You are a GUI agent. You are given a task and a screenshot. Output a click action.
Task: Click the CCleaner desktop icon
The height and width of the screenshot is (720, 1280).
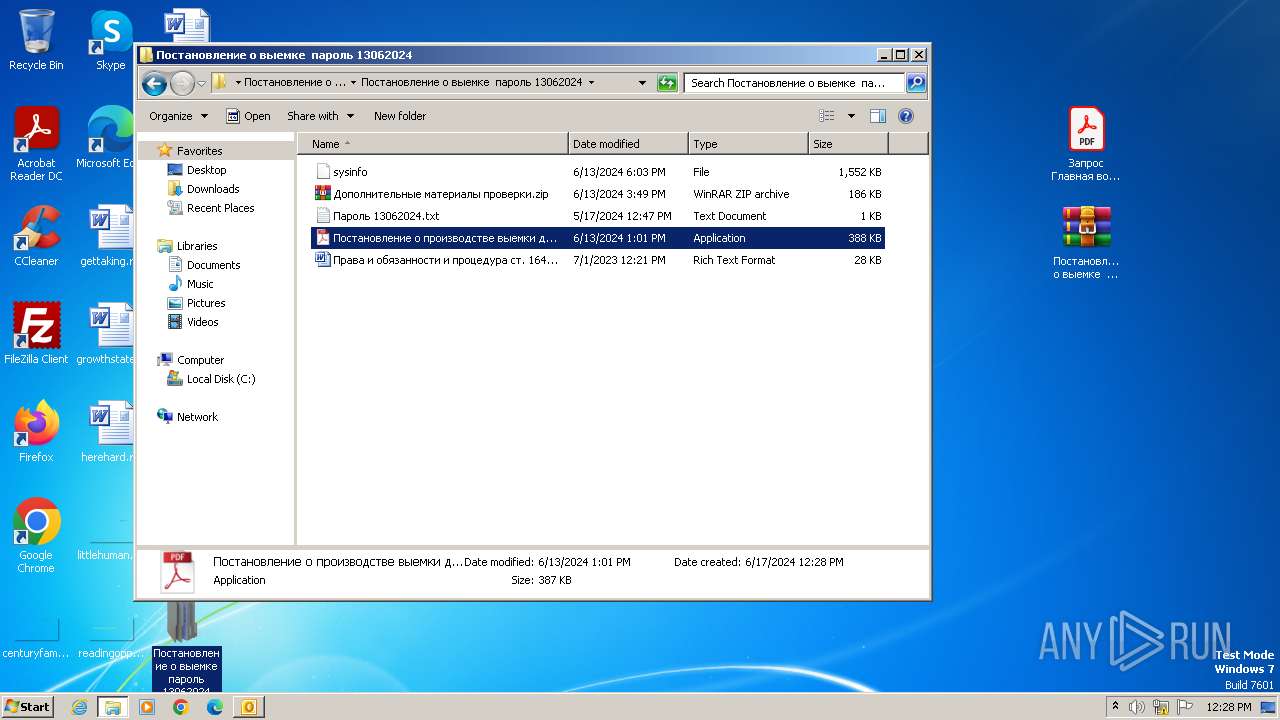tap(36, 236)
